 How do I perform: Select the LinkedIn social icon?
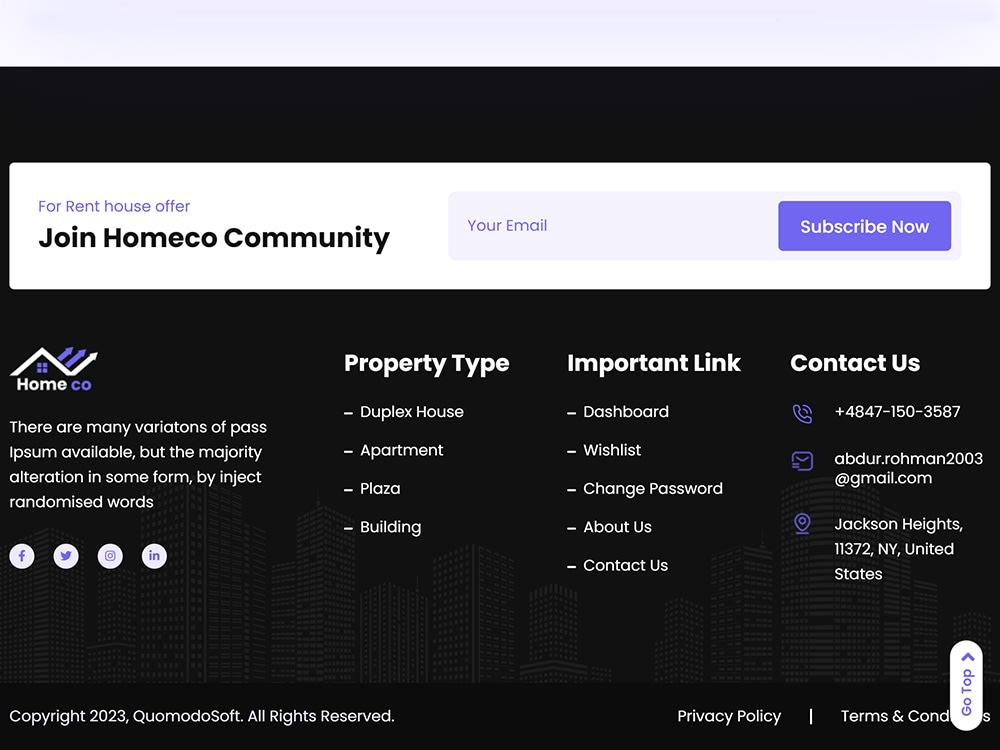click(154, 556)
